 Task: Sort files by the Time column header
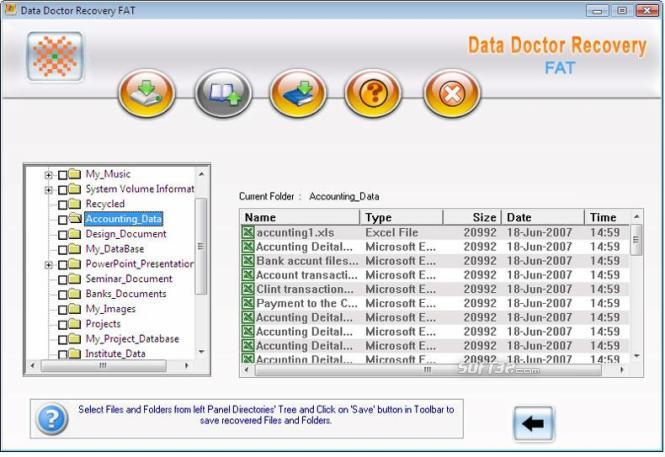pyautogui.click(x=607, y=217)
